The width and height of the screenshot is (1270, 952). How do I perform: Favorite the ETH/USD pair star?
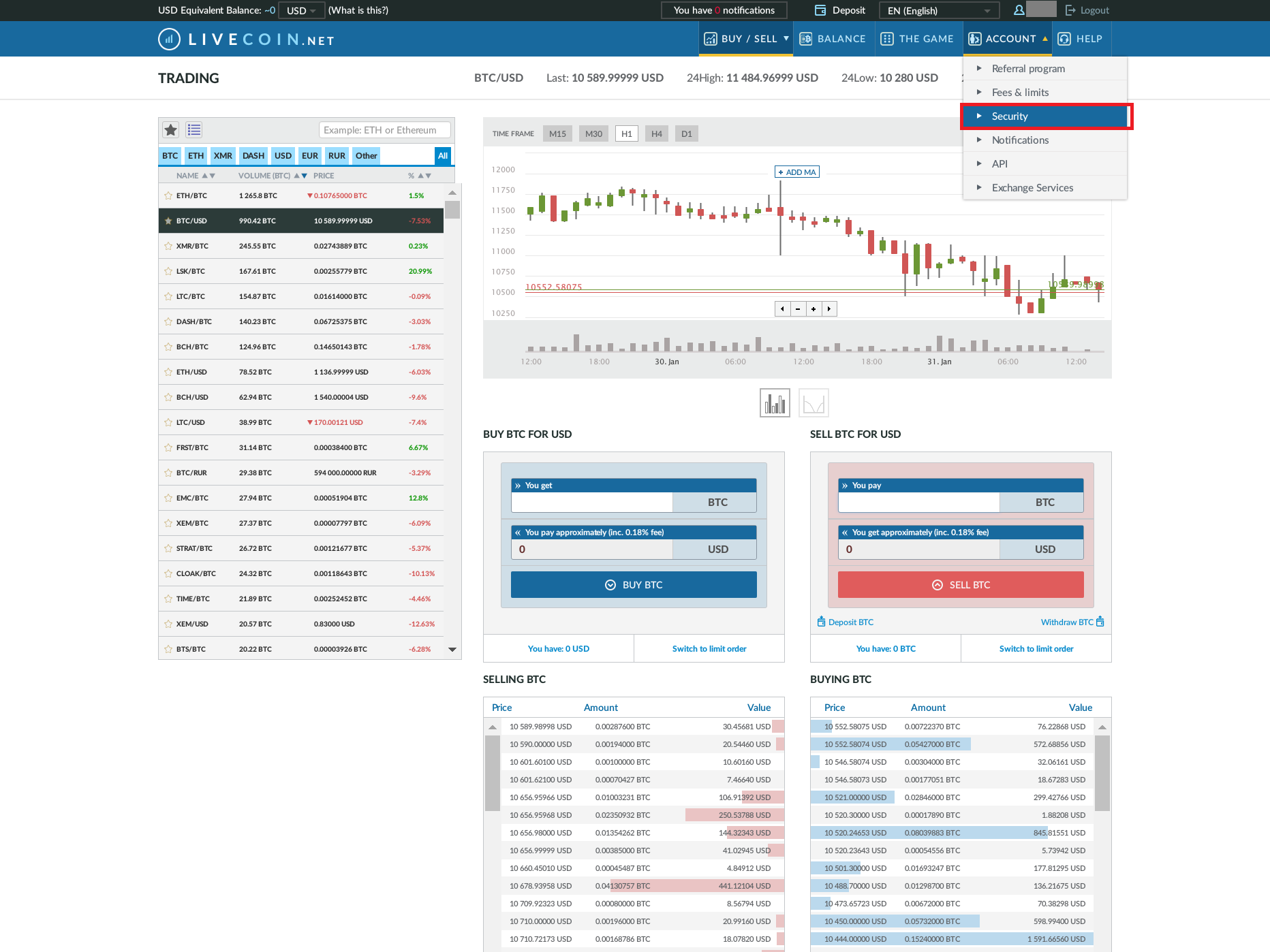point(168,372)
